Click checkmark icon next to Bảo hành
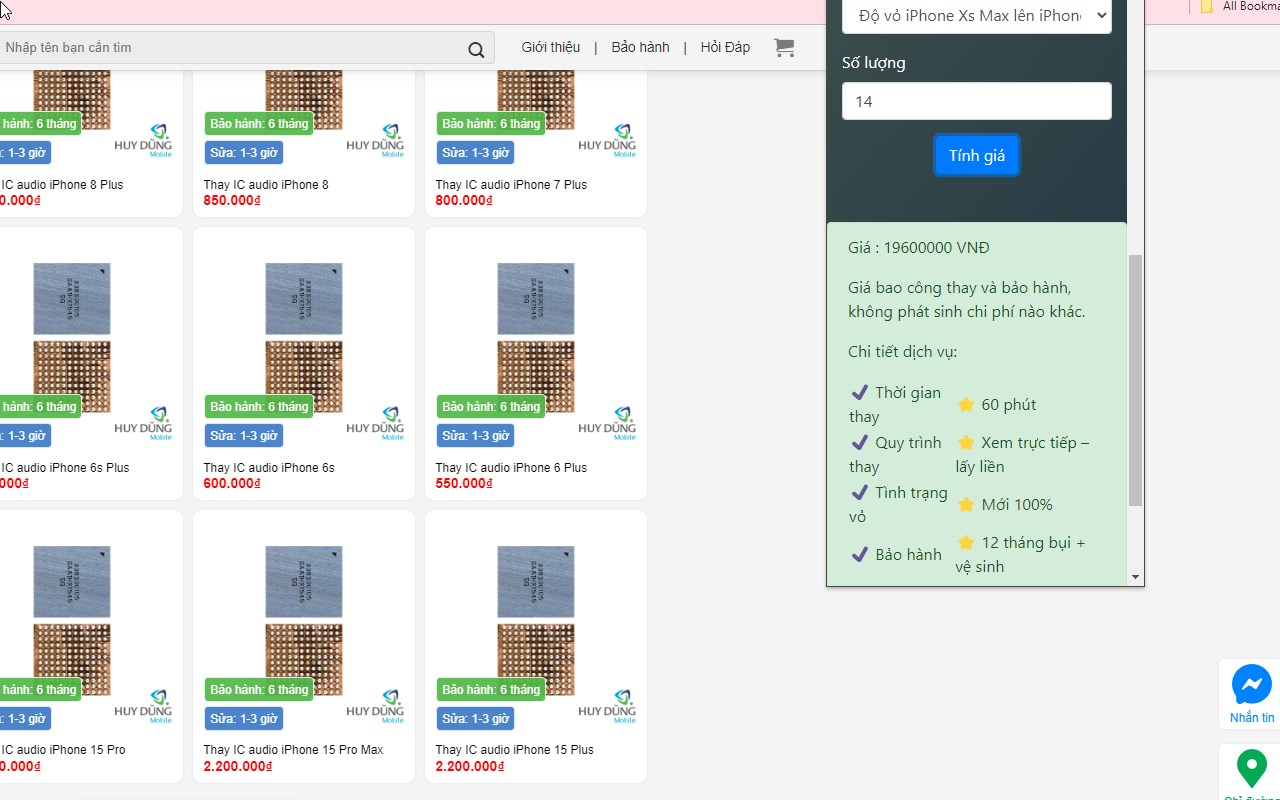The width and height of the screenshot is (1280, 800). 859,554
